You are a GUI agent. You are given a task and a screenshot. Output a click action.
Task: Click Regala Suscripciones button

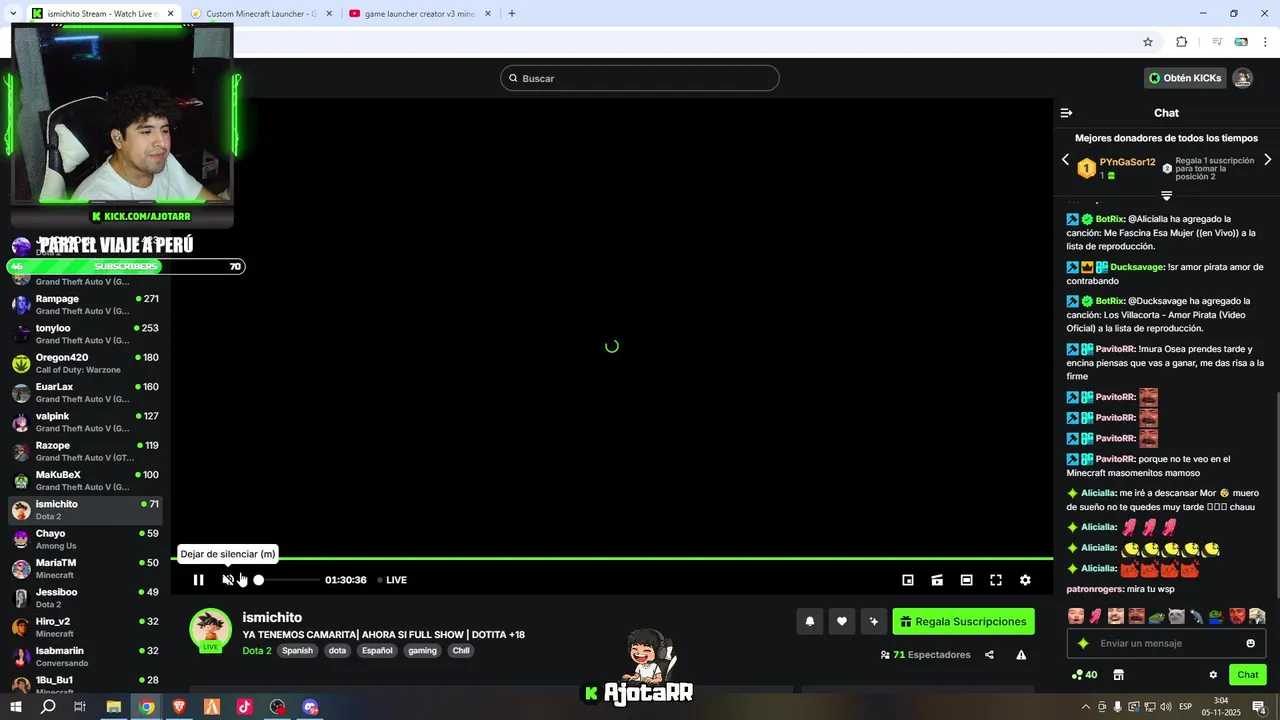point(963,621)
